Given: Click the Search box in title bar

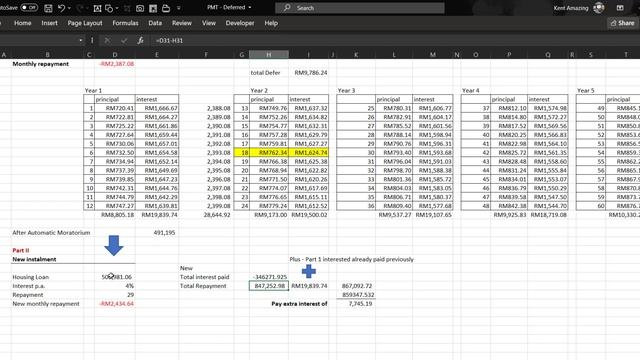Looking at the screenshot, I should pos(360,8).
